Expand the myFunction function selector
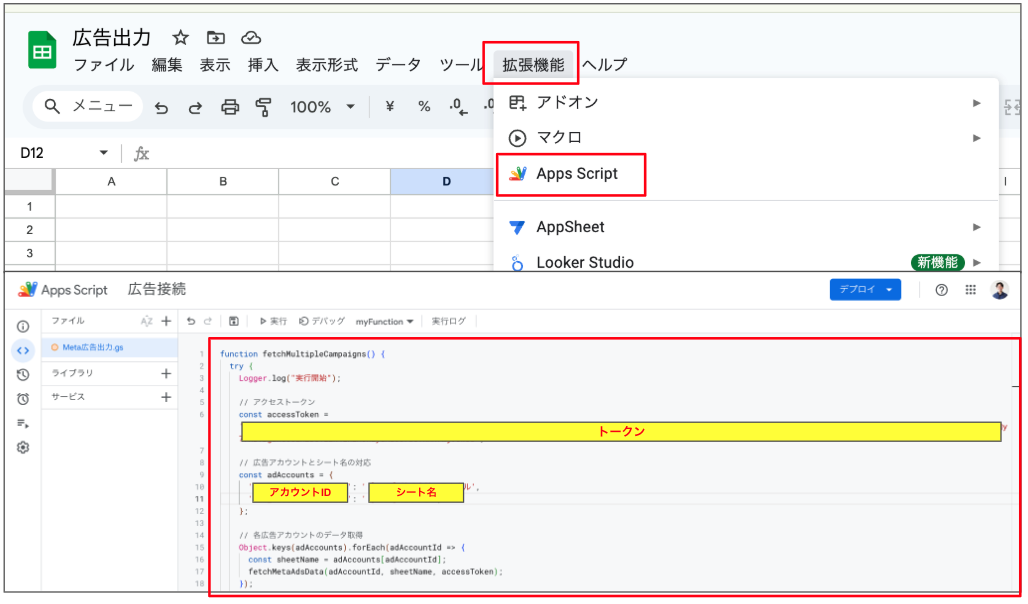The width and height of the screenshot is (1028, 604). click(x=385, y=321)
